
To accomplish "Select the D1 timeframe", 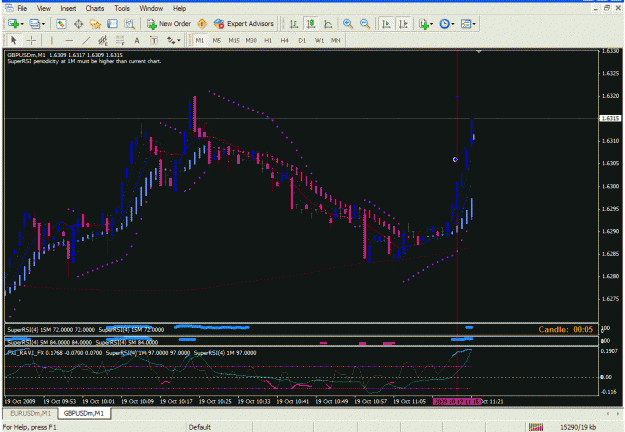I will click(302, 40).
